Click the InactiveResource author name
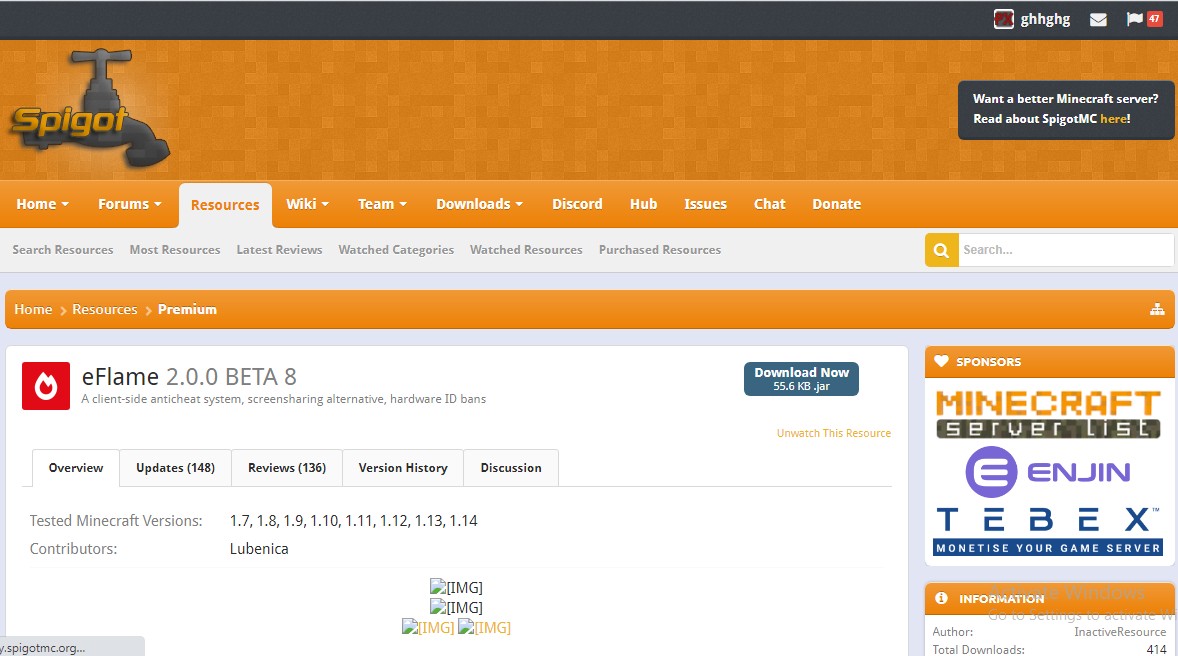Viewport: 1178px width, 656px height. [1119, 632]
